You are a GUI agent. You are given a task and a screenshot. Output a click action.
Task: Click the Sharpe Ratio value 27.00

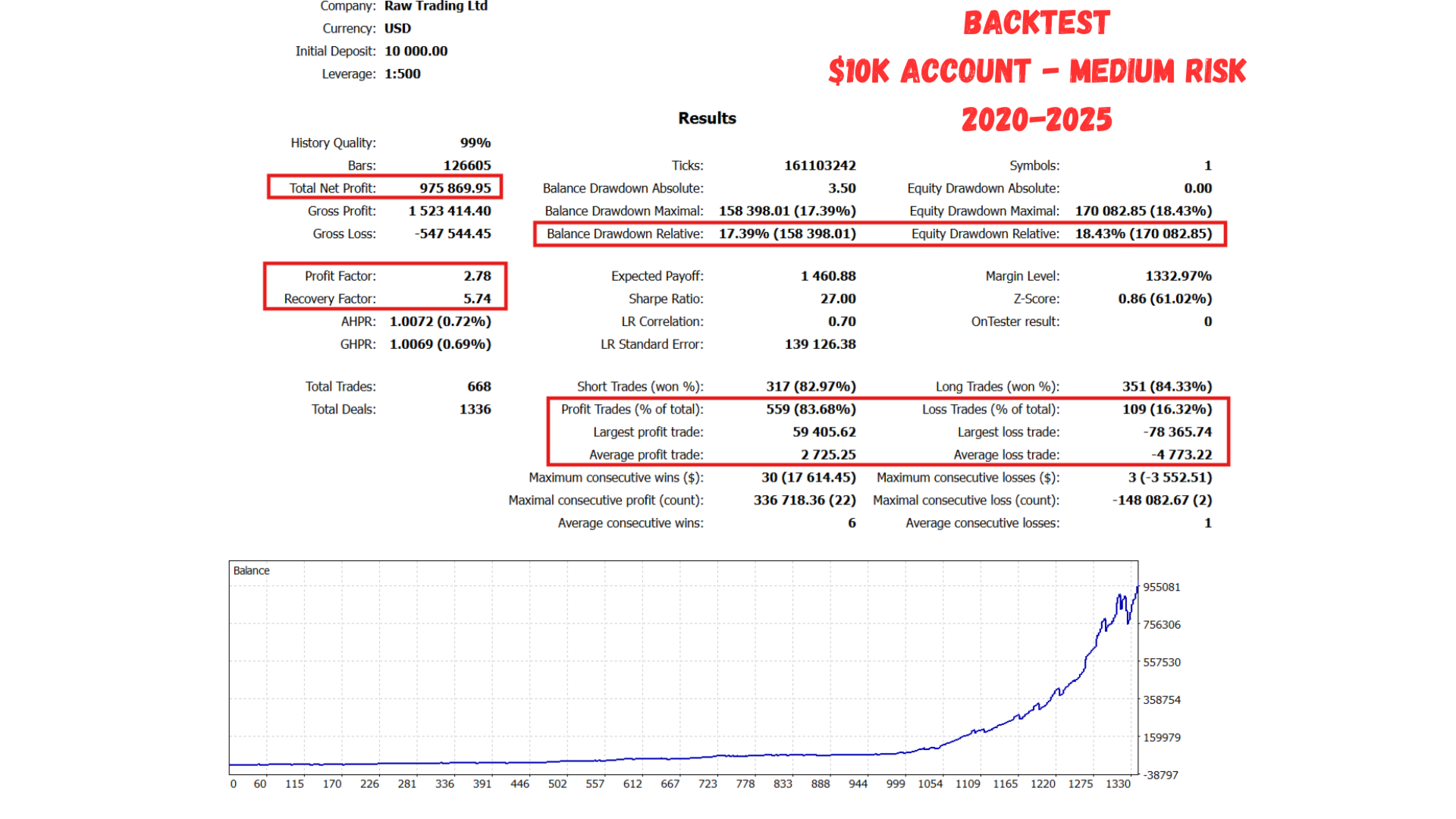click(838, 299)
